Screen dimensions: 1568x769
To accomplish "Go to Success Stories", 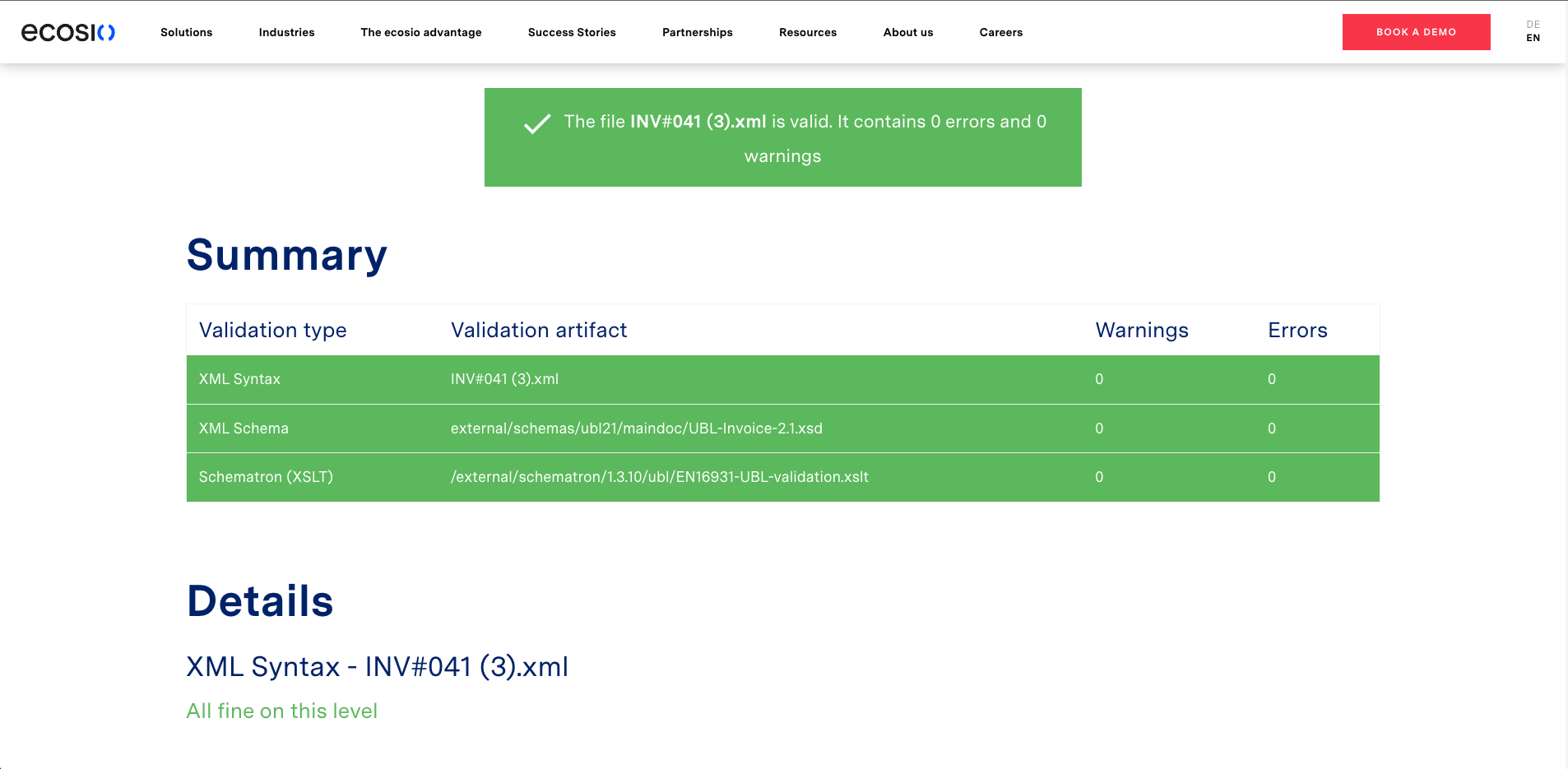I will [x=572, y=32].
